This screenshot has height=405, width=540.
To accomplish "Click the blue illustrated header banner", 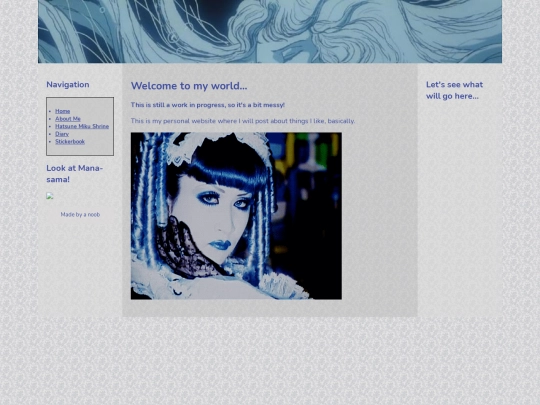I will tap(270, 31).
